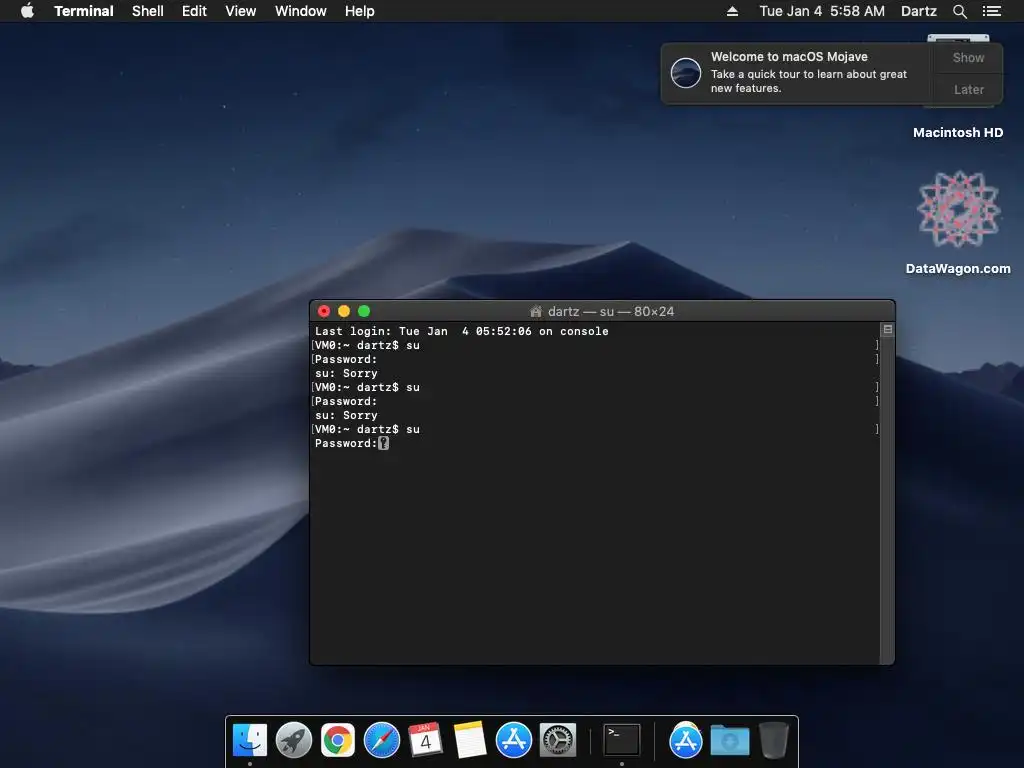Open Finder from the dock
This screenshot has height=768, width=1024.
pyautogui.click(x=249, y=741)
